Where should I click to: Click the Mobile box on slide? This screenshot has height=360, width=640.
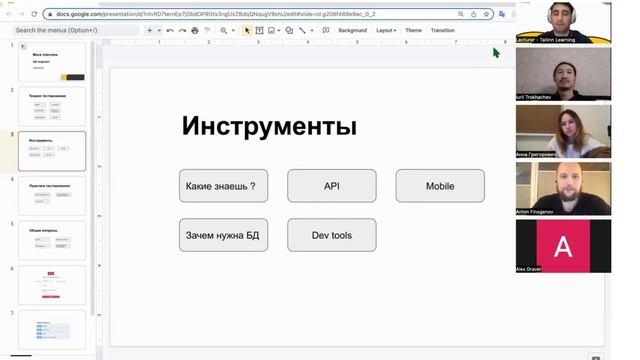440,186
